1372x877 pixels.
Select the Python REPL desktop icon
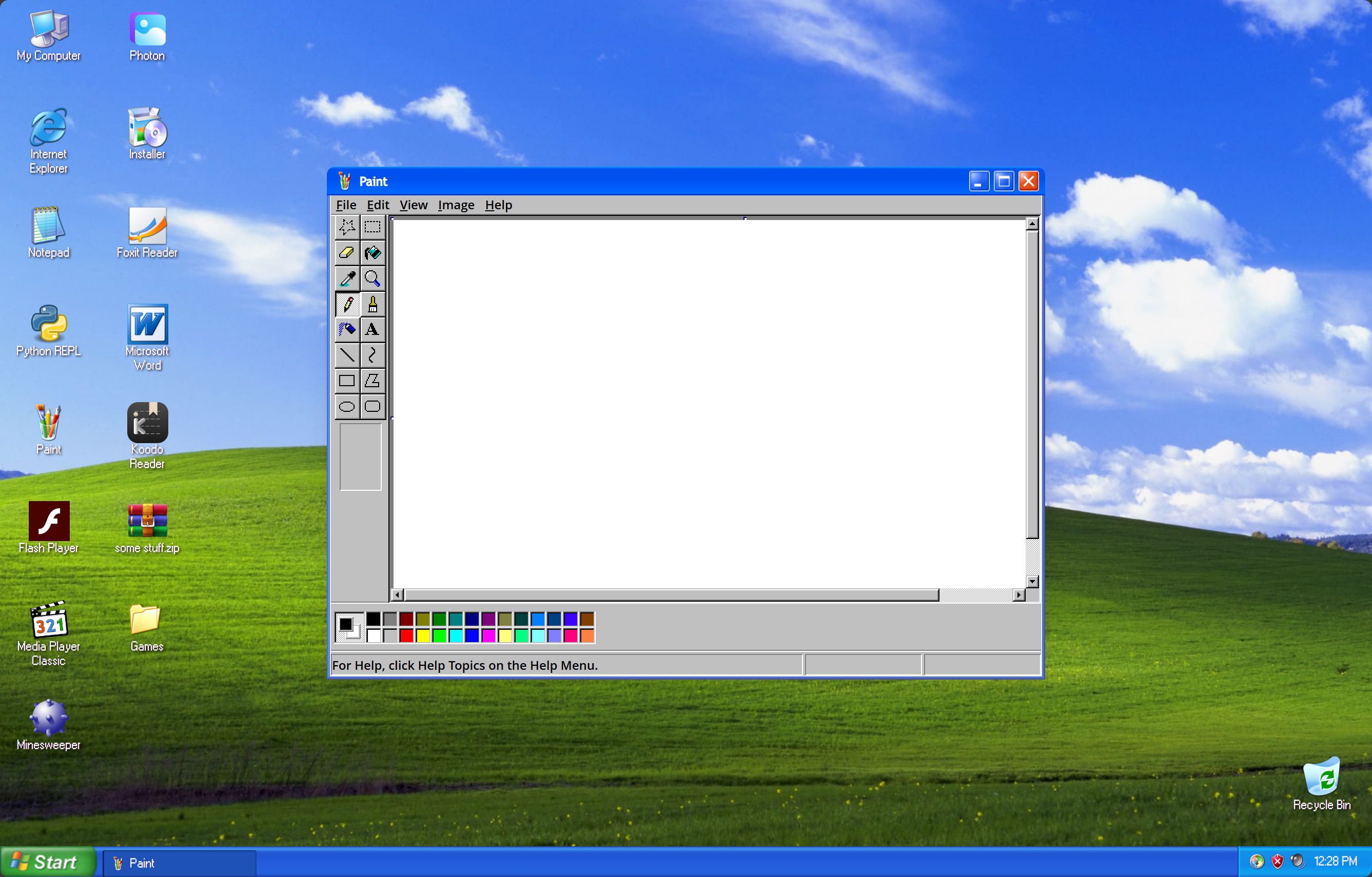tap(48, 331)
